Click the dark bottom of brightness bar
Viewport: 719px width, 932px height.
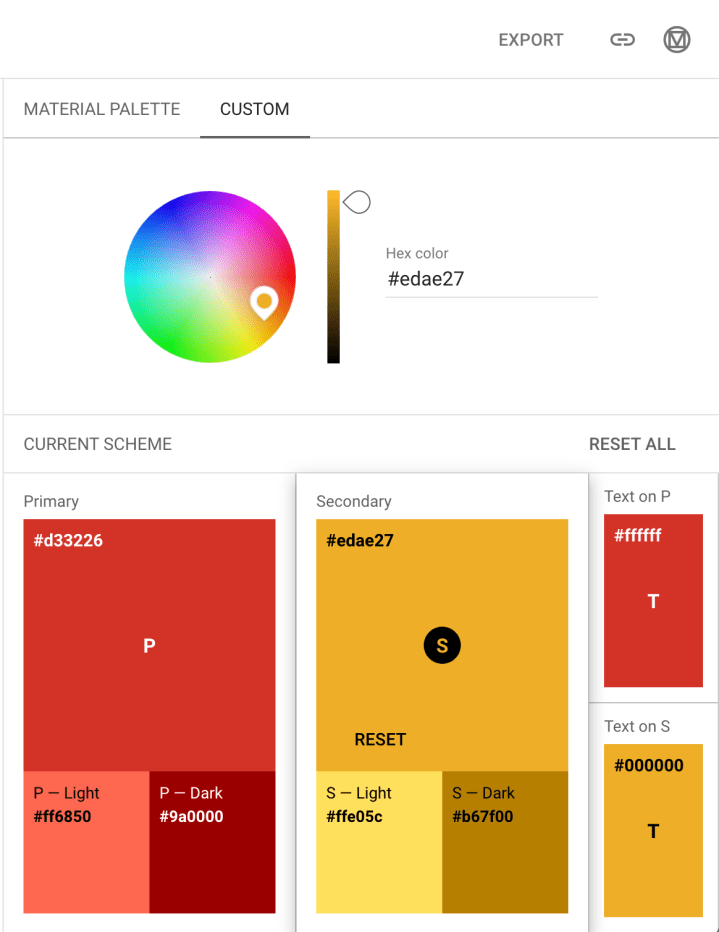click(333, 354)
